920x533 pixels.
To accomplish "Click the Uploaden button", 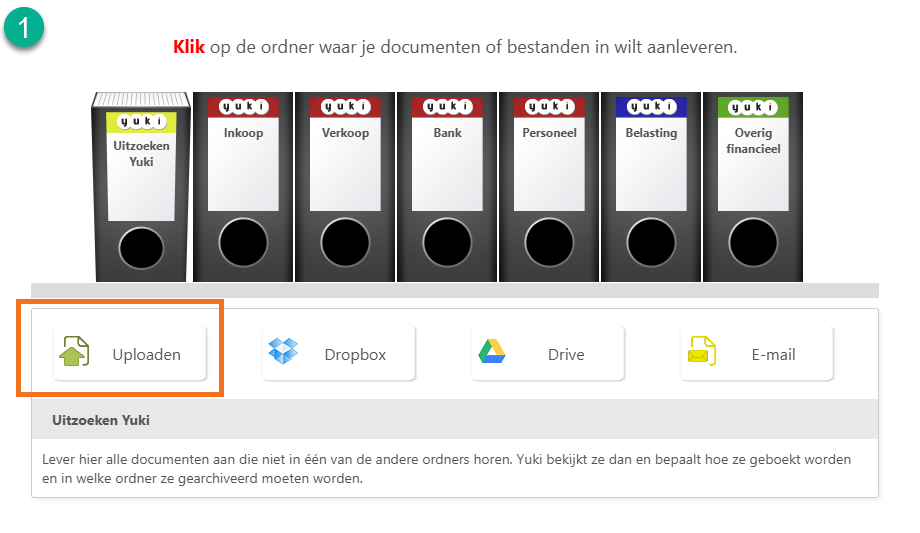I will pos(130,354).
